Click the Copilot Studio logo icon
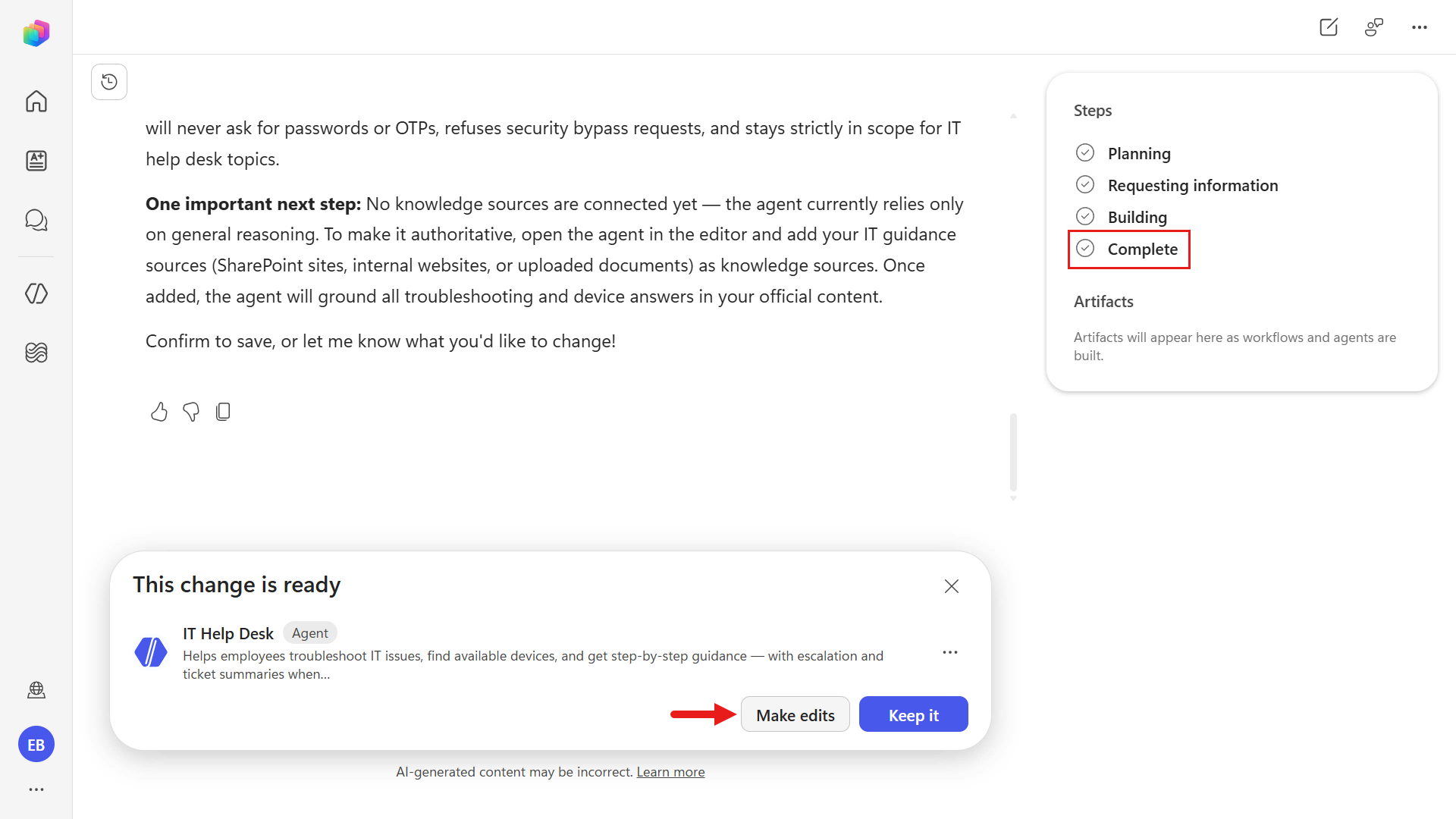 point(36,33)
